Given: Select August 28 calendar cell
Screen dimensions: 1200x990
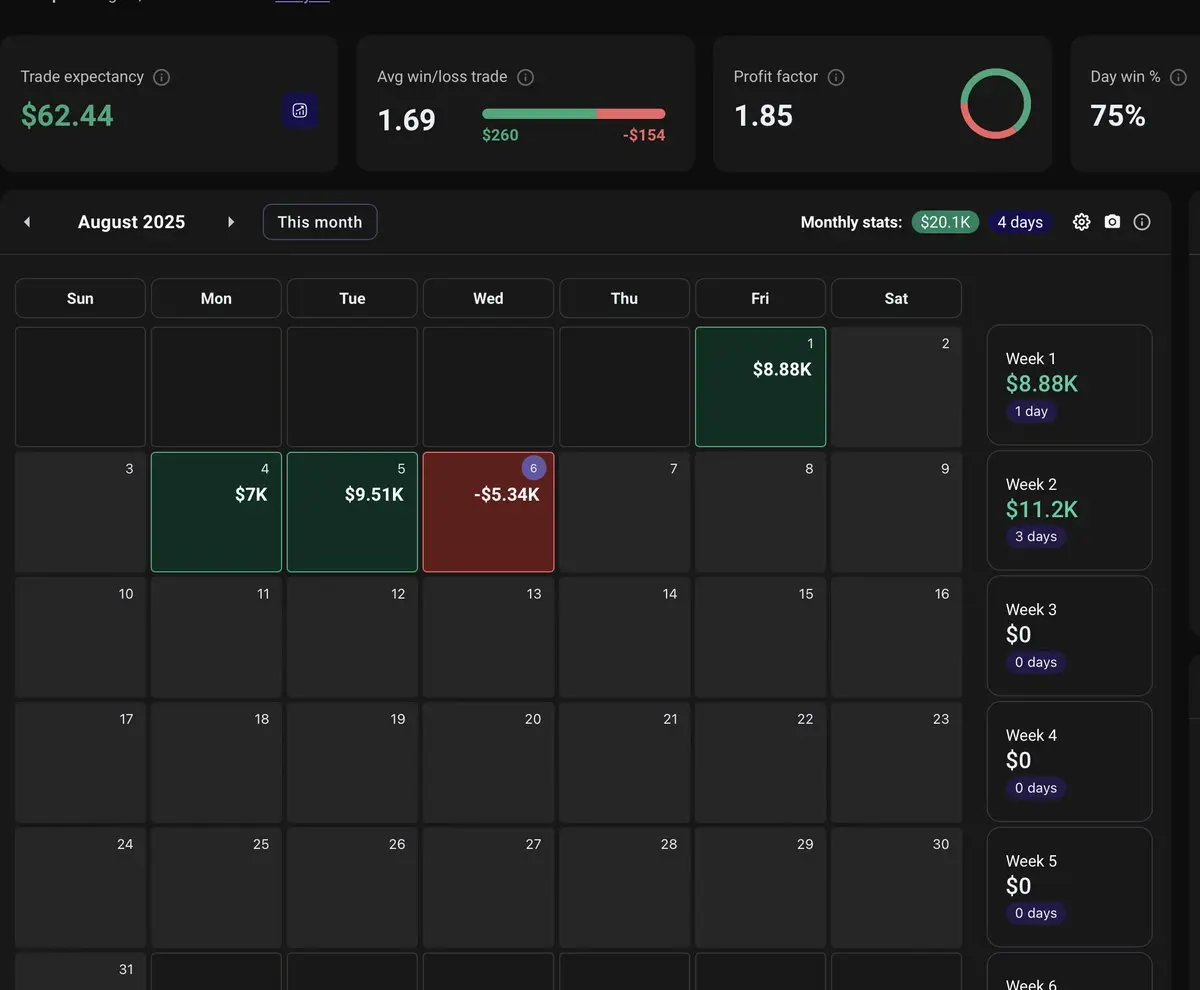Looking at the screenshot, I should pyautogui.click(x=624, y=888).
